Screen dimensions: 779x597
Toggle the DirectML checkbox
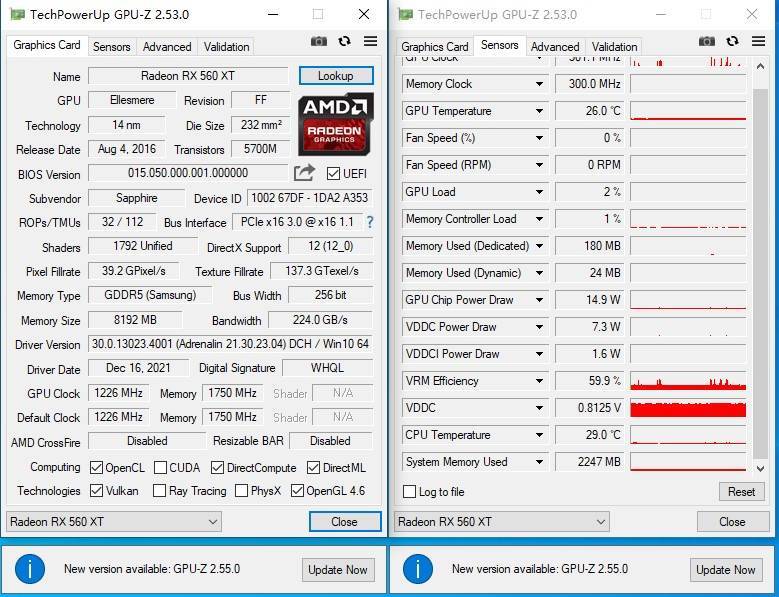click(x=313, y=467)
